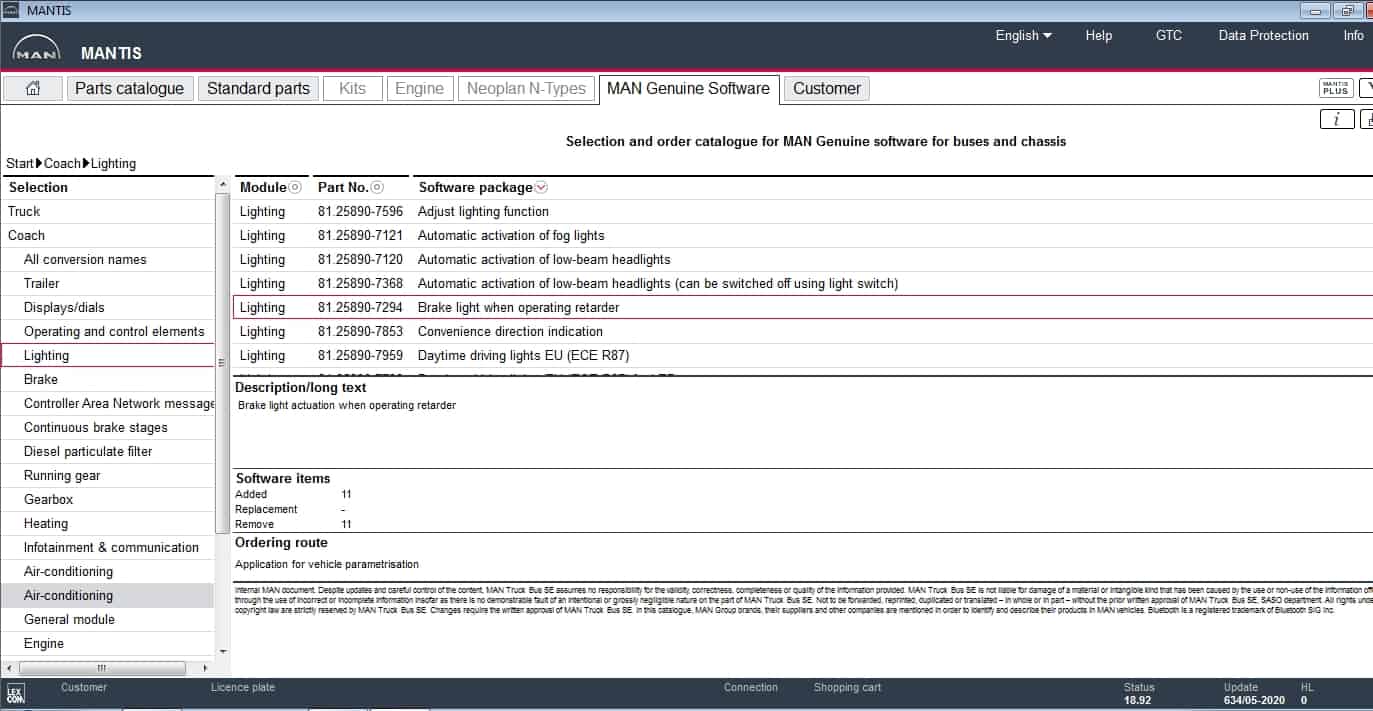This screenshot has width=1373, height=711.
Task: Select Brake category
Action: [108, 379]
